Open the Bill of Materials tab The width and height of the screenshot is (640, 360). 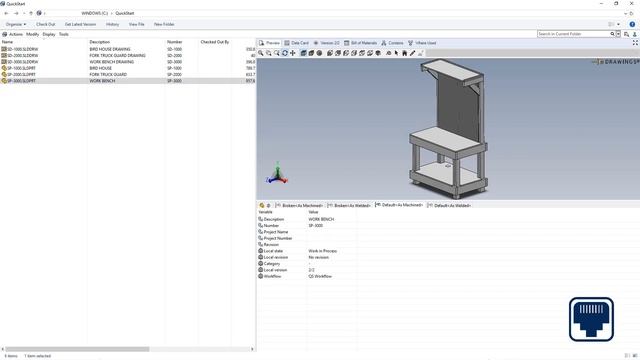pyautogui.click(x=360, y=43)
